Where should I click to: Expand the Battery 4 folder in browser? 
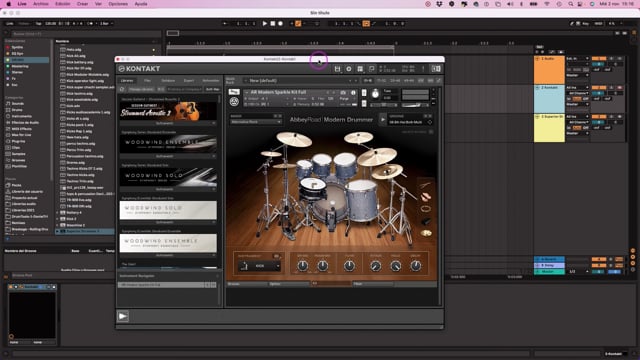pos(58,213)
